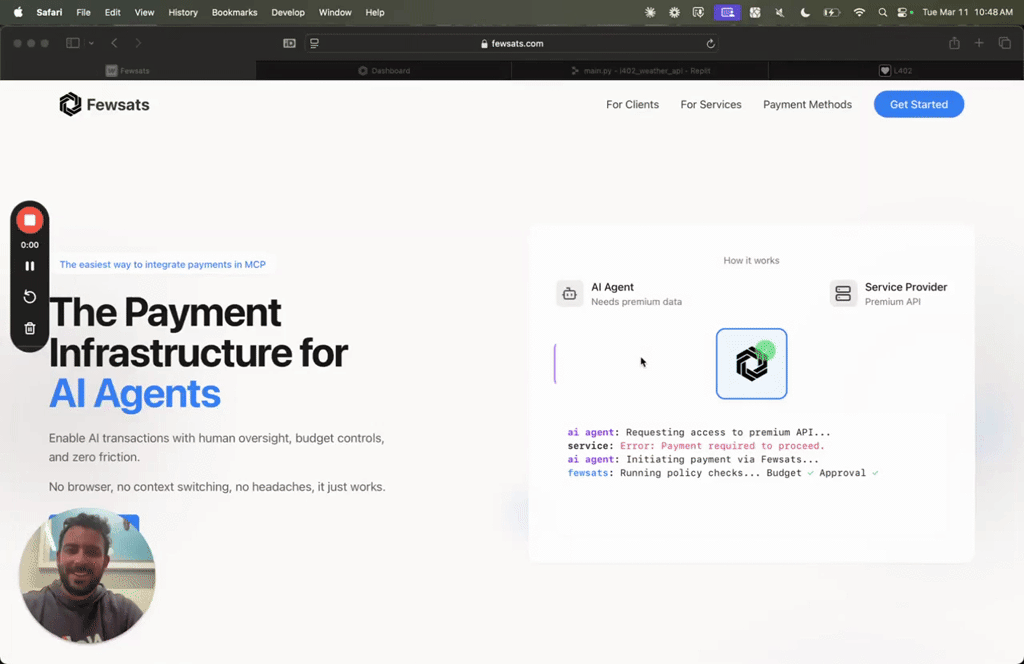The width and height of the screenshot is (1024, 664).
Task: Click the Get Started button
Action: (918, 104)
